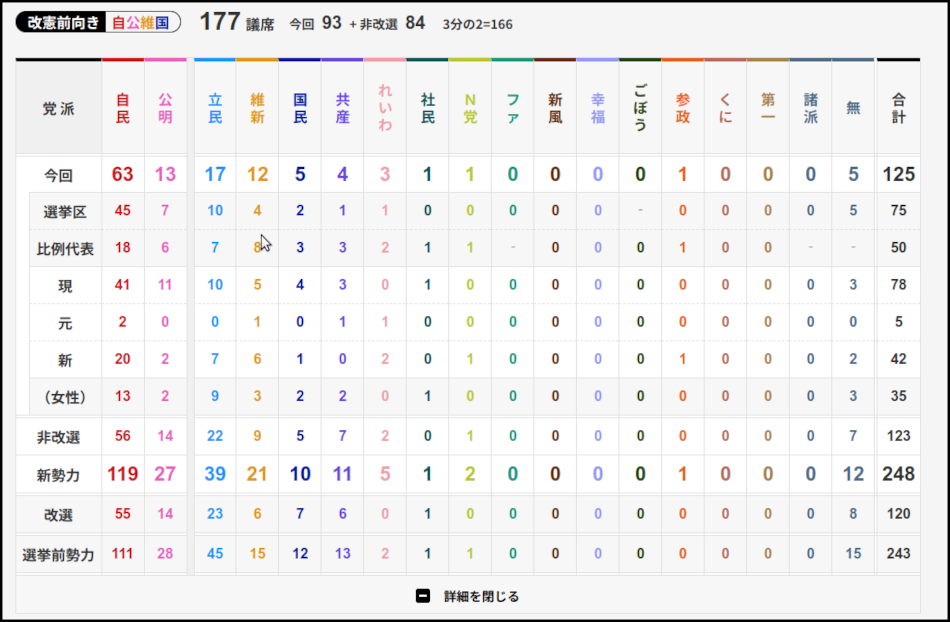950x622 pixels.
Task: Click the 新勢力 row label
Action: 59,475
